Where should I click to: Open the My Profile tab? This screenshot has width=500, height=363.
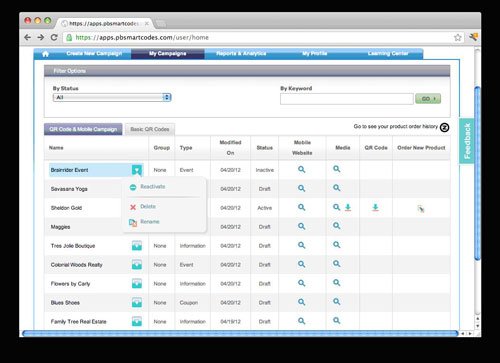click(315, 53)
